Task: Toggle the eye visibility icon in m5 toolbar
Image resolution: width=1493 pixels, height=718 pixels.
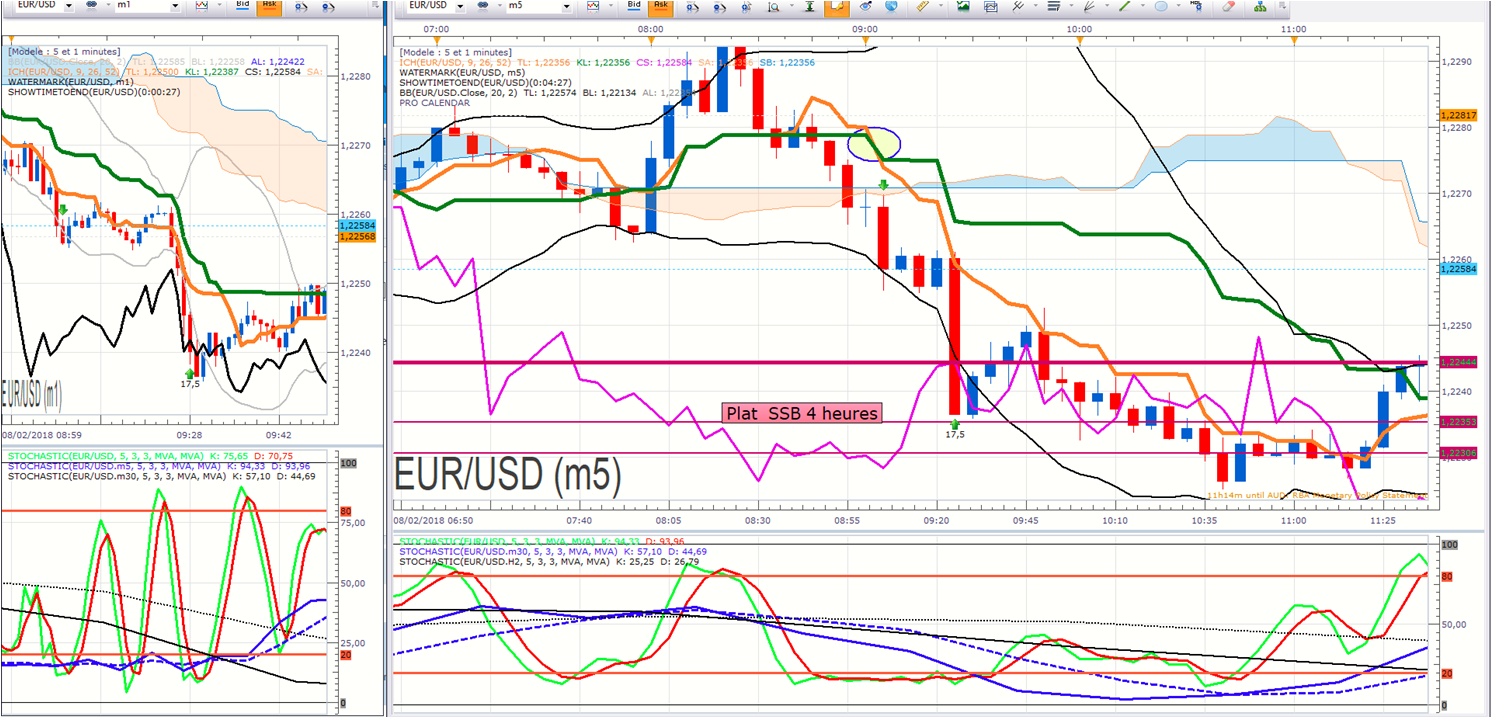Action: point(865,6)
